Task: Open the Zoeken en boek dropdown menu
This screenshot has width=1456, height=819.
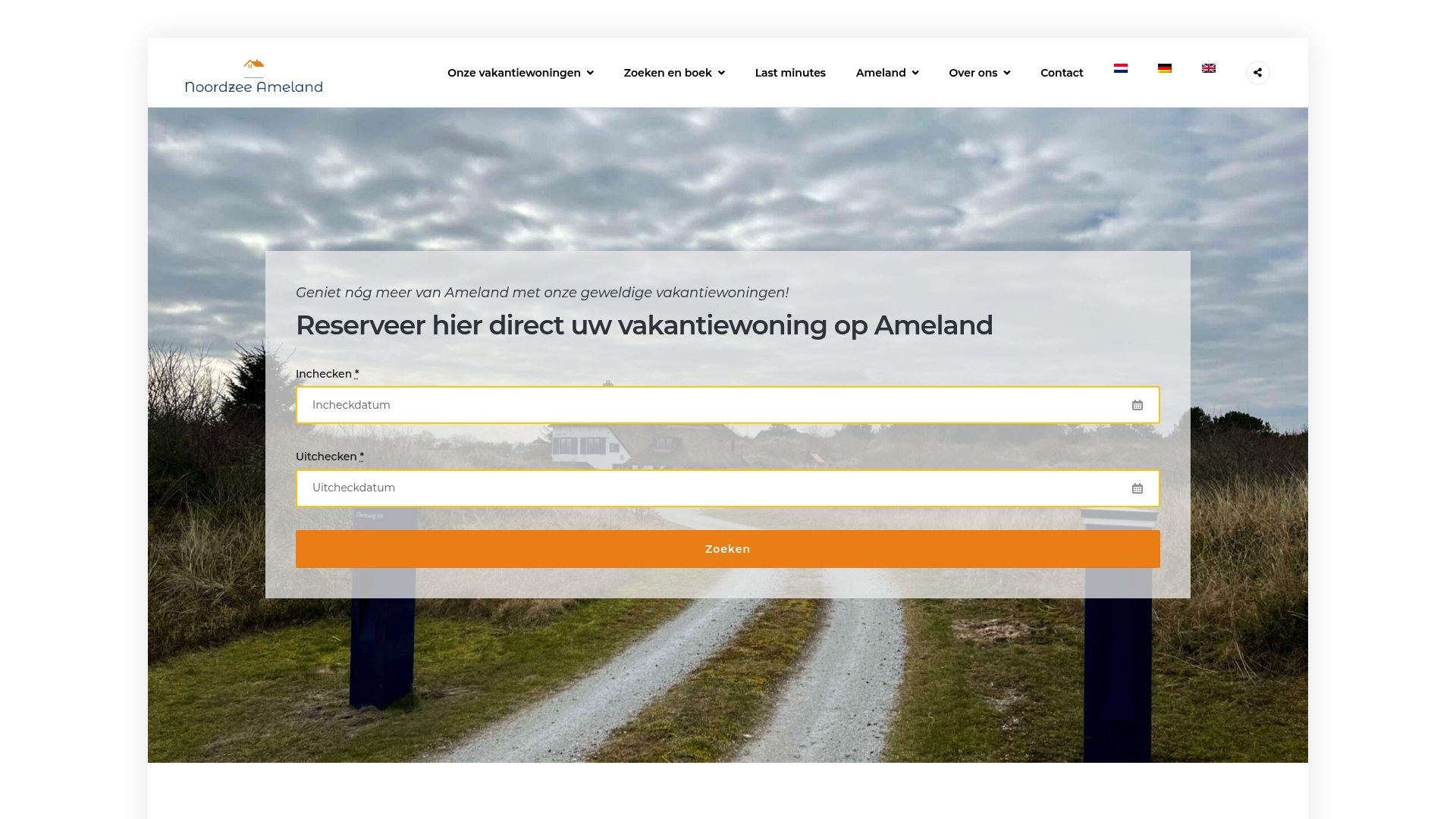Action: coord(673,72)
